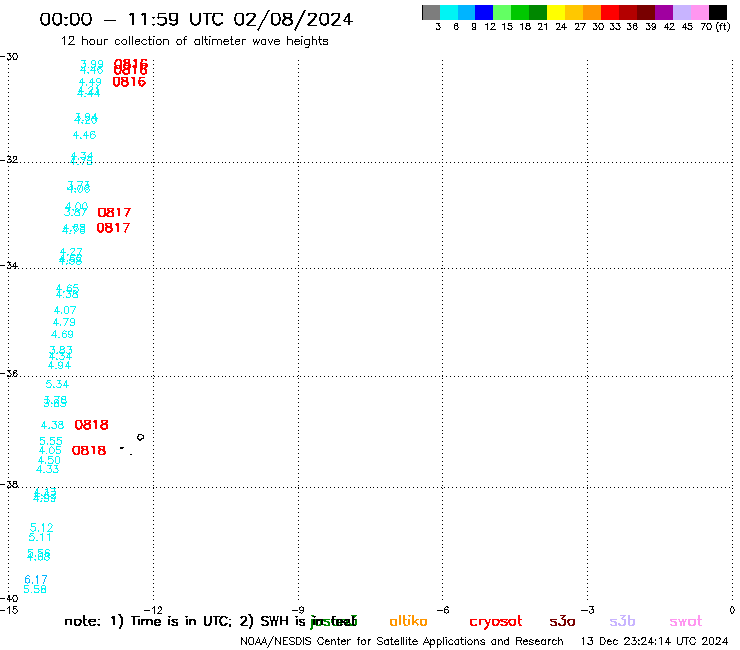Click the longitude axis label -6
Viewport: 740px width, 650px height.
(x=443, y=610)
